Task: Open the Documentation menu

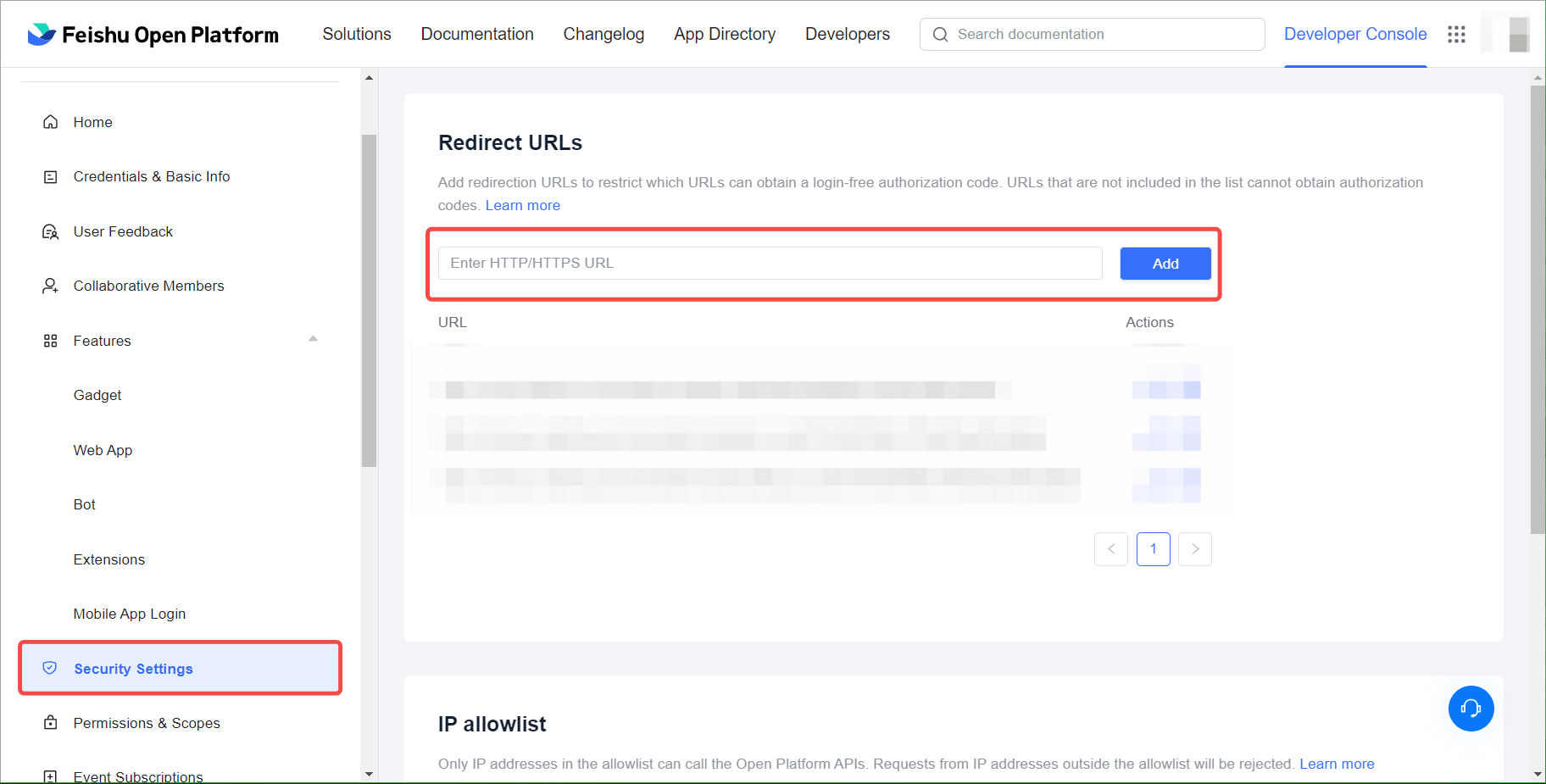Action: click(x=477, y=35)
